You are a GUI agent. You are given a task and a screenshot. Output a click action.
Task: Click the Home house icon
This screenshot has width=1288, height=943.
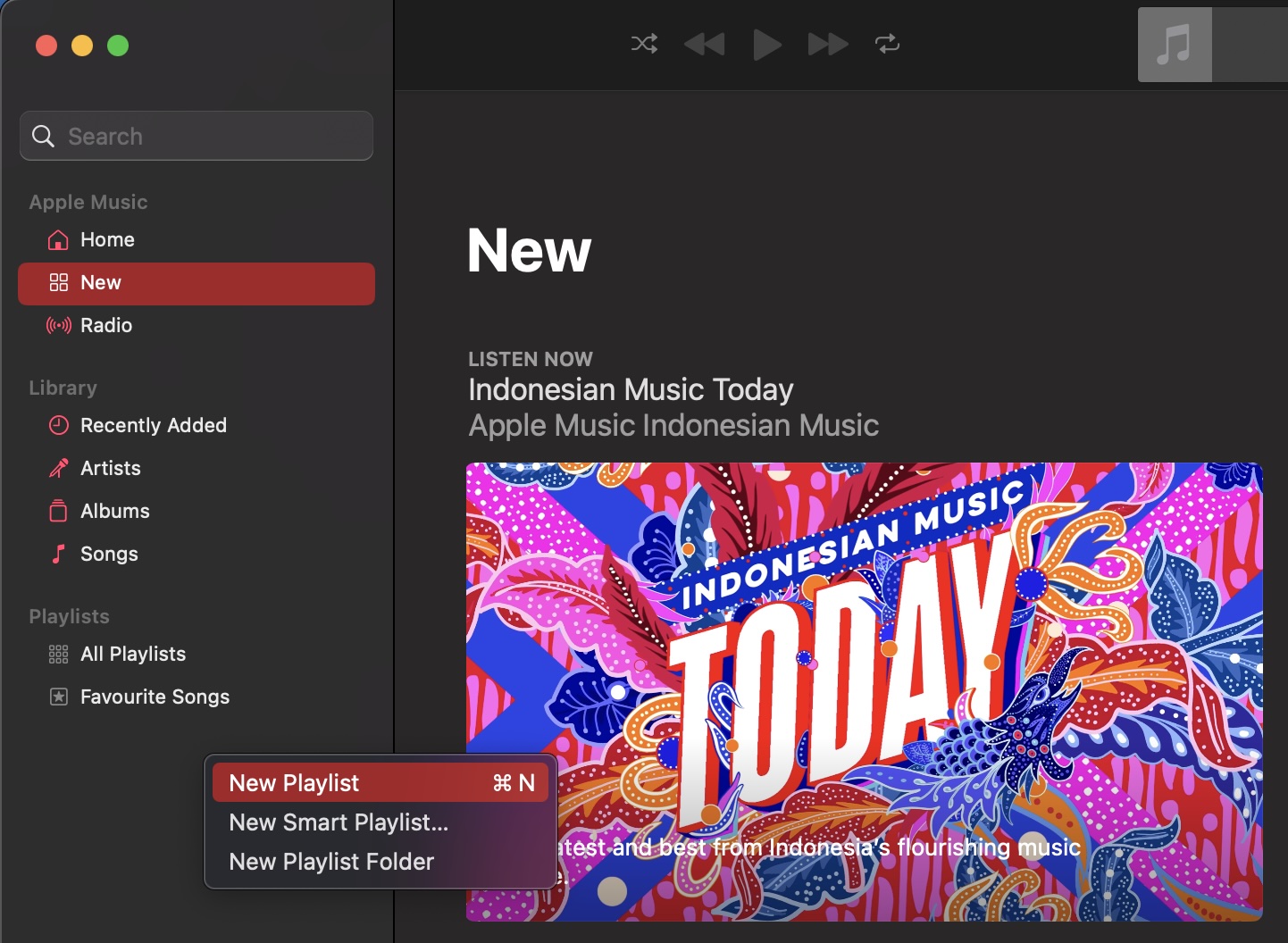[58, 239]
